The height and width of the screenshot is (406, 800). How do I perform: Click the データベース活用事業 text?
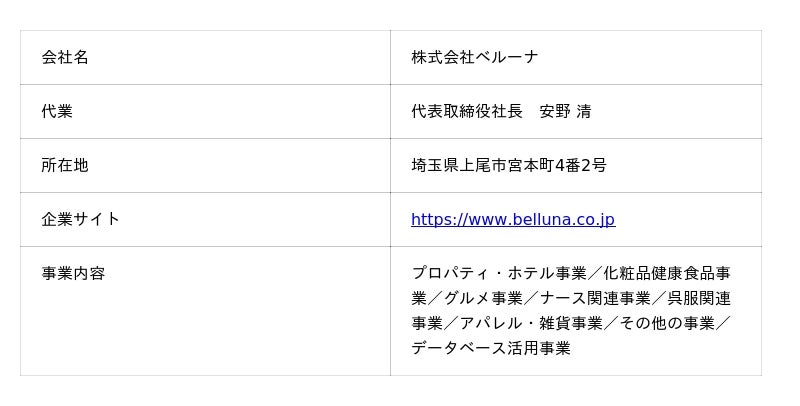coord(490,349)
